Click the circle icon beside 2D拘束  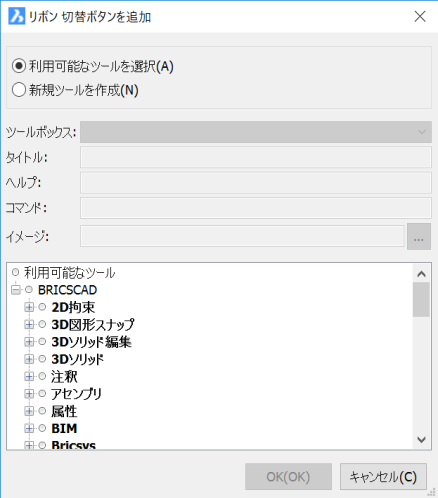[42, 307]
